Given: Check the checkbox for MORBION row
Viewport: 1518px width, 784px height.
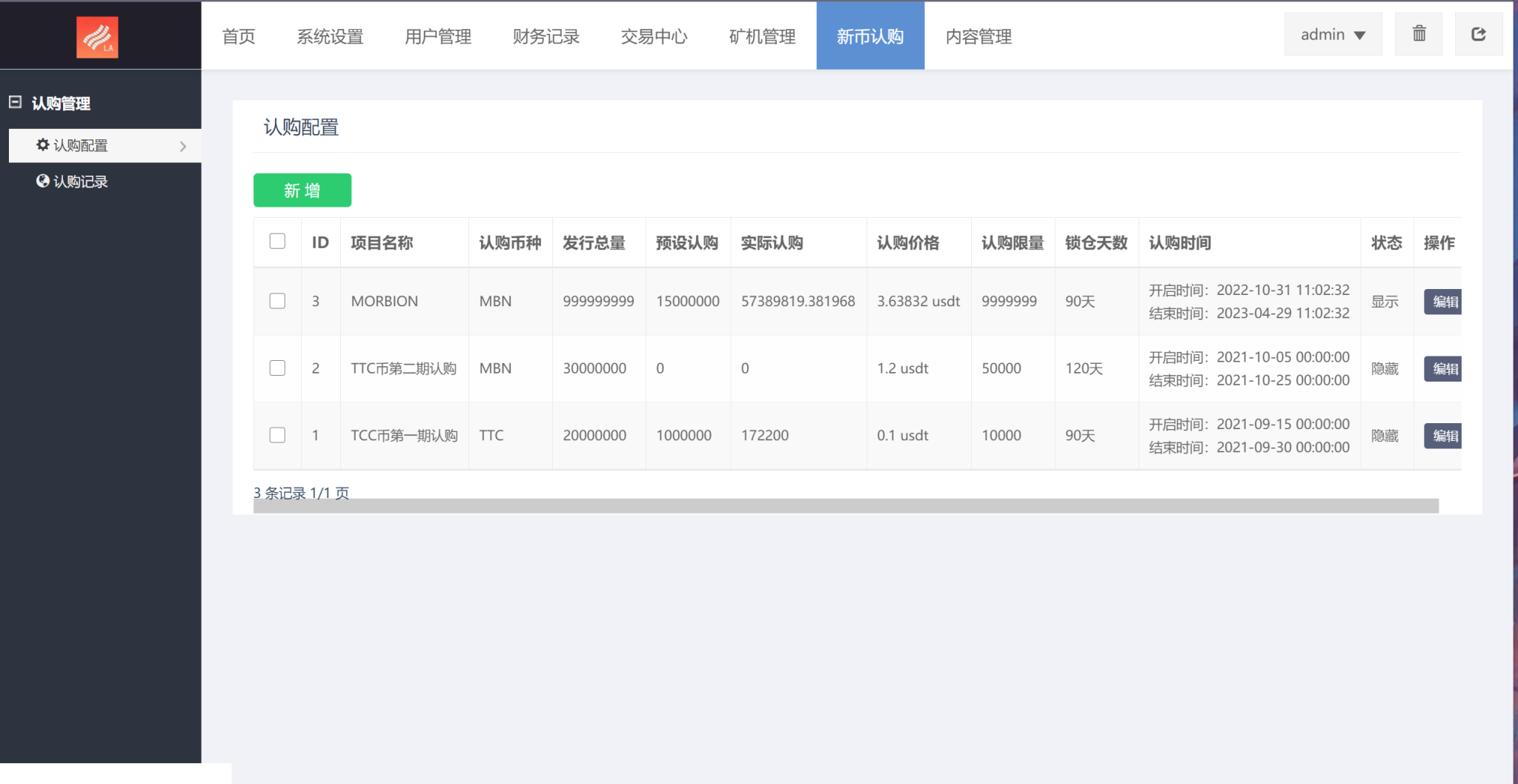Looking at the screenshot, I should (x=277, y=301).
